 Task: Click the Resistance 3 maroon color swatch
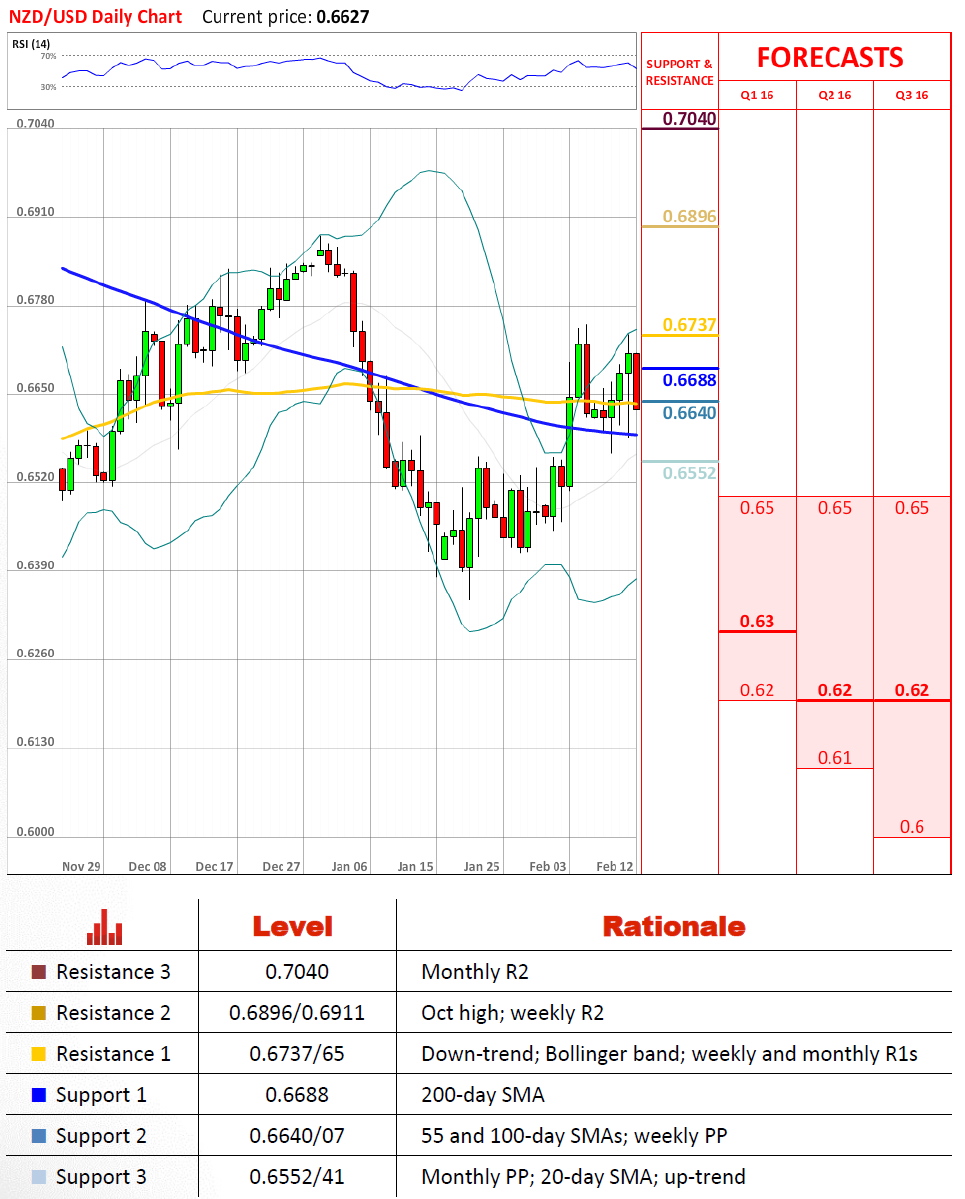click(x=38, y=972)
